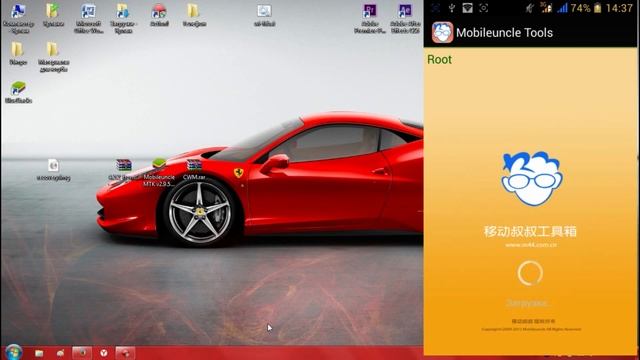Viewport: 640px width, 360px height.
Task: Tap the muted sound icon in status bar
Action: (x=530, y=8)
